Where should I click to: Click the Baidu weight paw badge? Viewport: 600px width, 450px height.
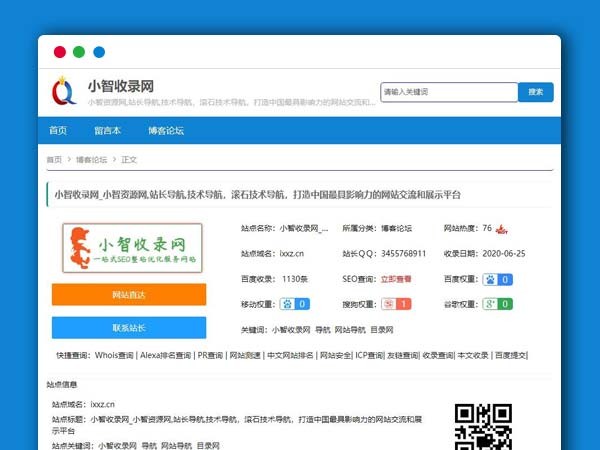(x=497, y=278)
